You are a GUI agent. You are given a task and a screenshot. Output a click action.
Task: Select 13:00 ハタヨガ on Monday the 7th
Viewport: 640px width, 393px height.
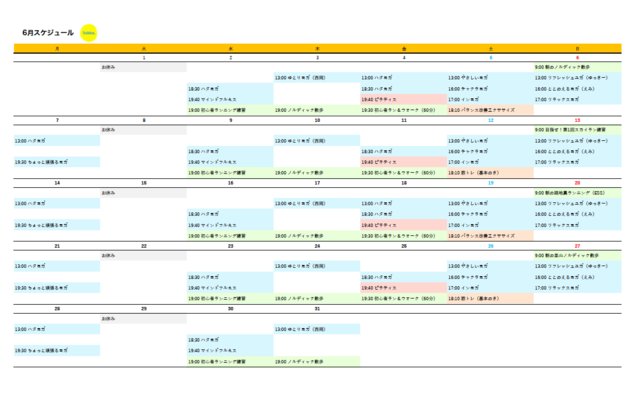point(57,141)
